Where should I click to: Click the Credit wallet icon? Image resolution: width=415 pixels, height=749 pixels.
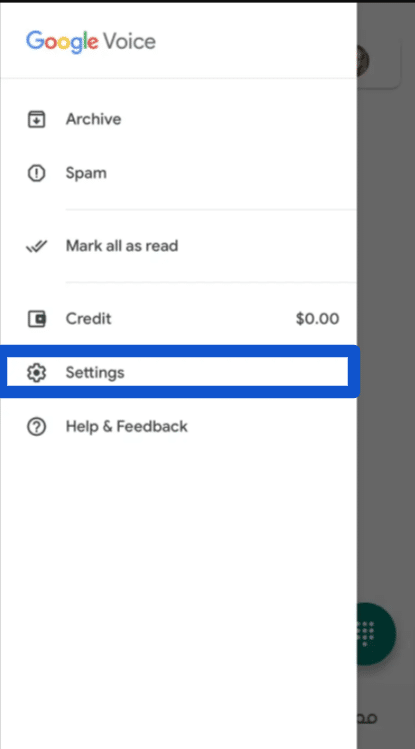pyautogui.click(x=36, y=319)
